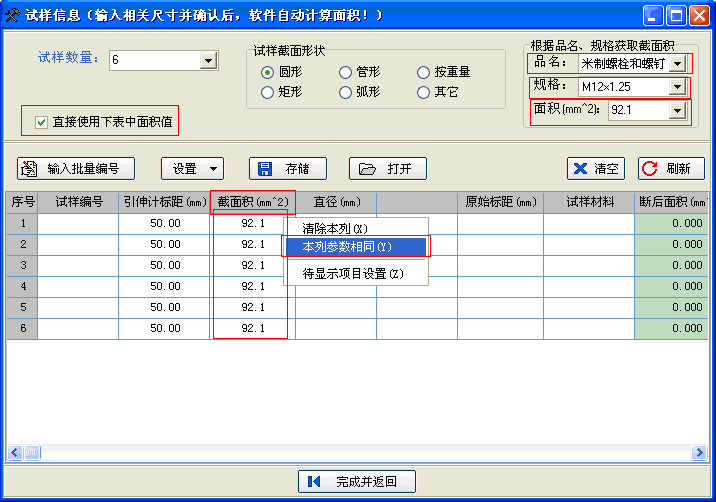Choose 待显示项目设置 from context menu
The image size is (716, 502).
[353, 273]
